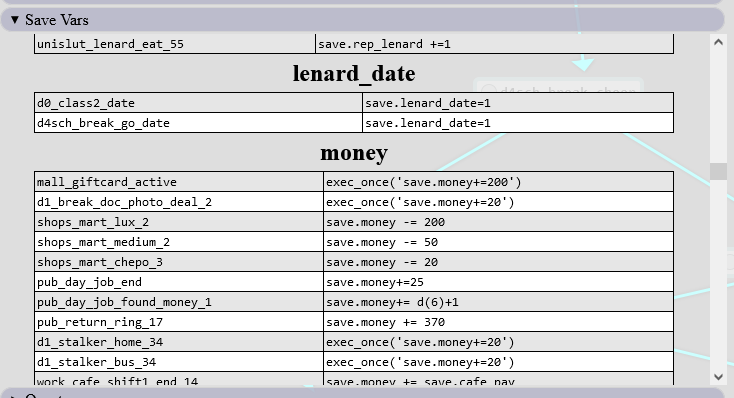Select the save.rep_lenard +=1 cell

tap(495, 44)
